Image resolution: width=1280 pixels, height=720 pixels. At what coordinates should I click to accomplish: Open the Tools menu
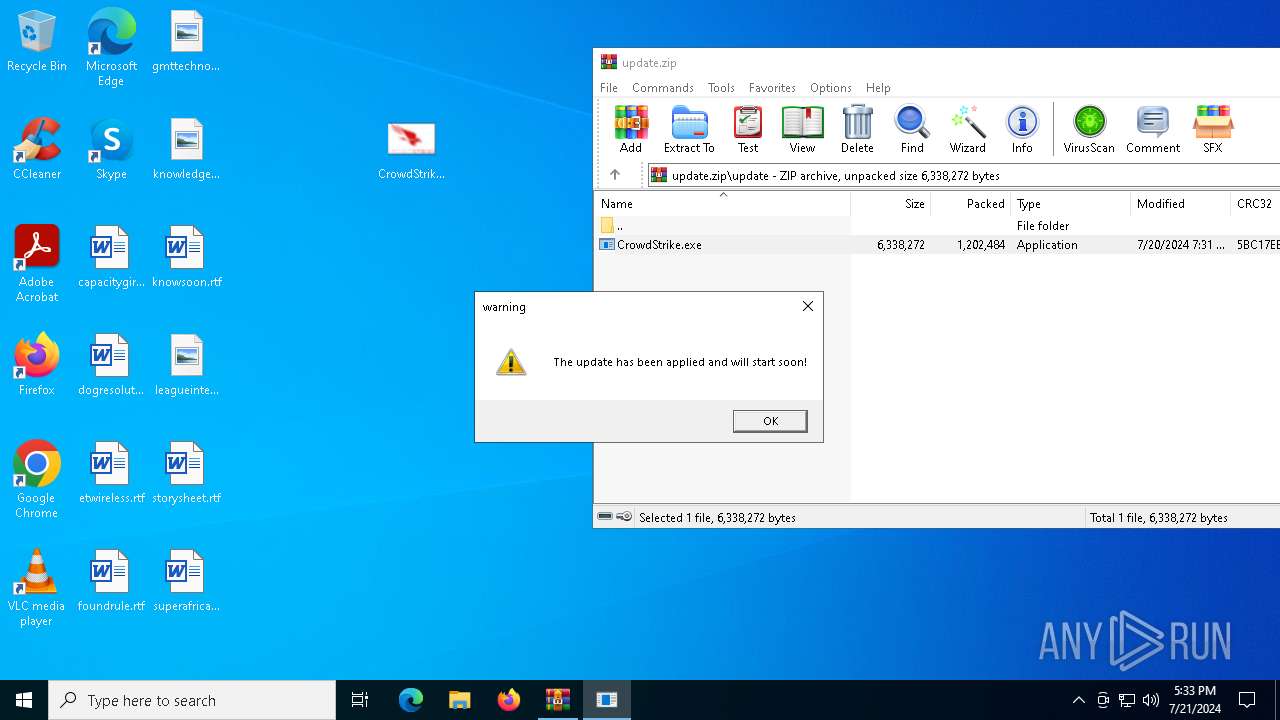pyautogui.click(x=721, y=88)
